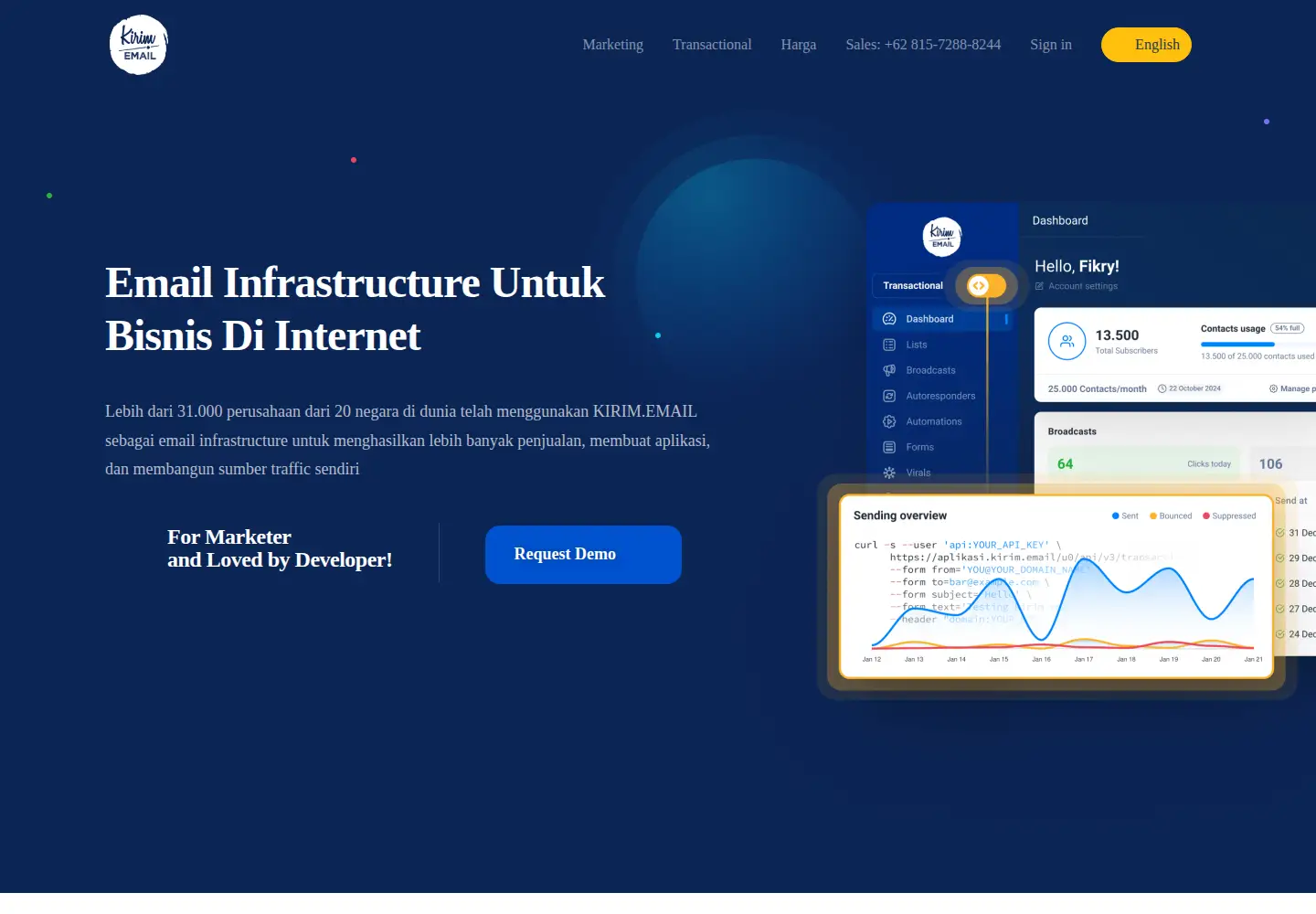Image resolution: width=1316 pixels, height=914 pixels.
Task: Click the Kirim Email logo in the header
Action: point(139,45)
